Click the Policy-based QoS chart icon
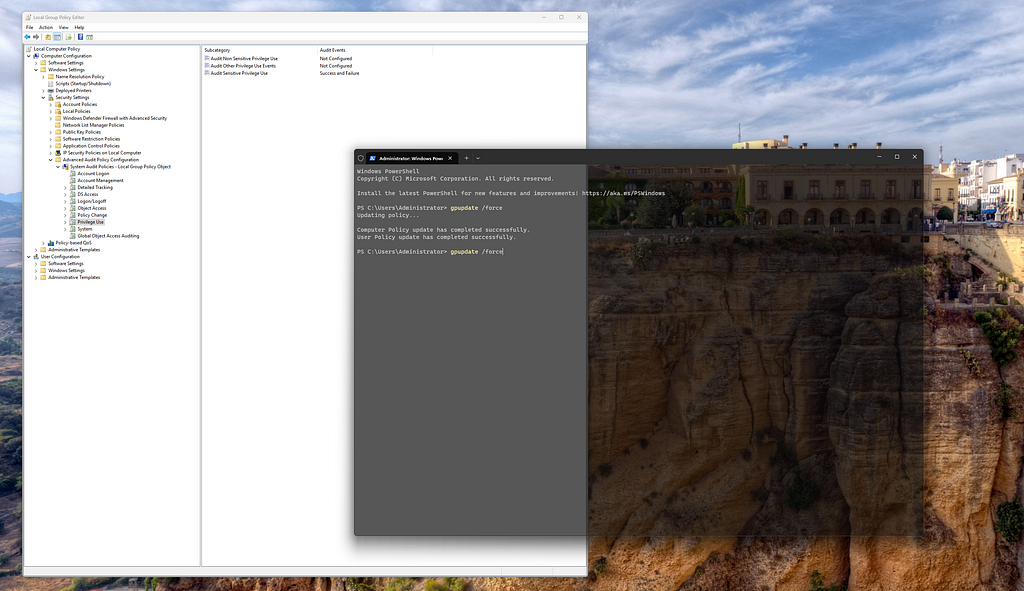The height and width of the screenshot is (591, 1024). pos(51,243)
